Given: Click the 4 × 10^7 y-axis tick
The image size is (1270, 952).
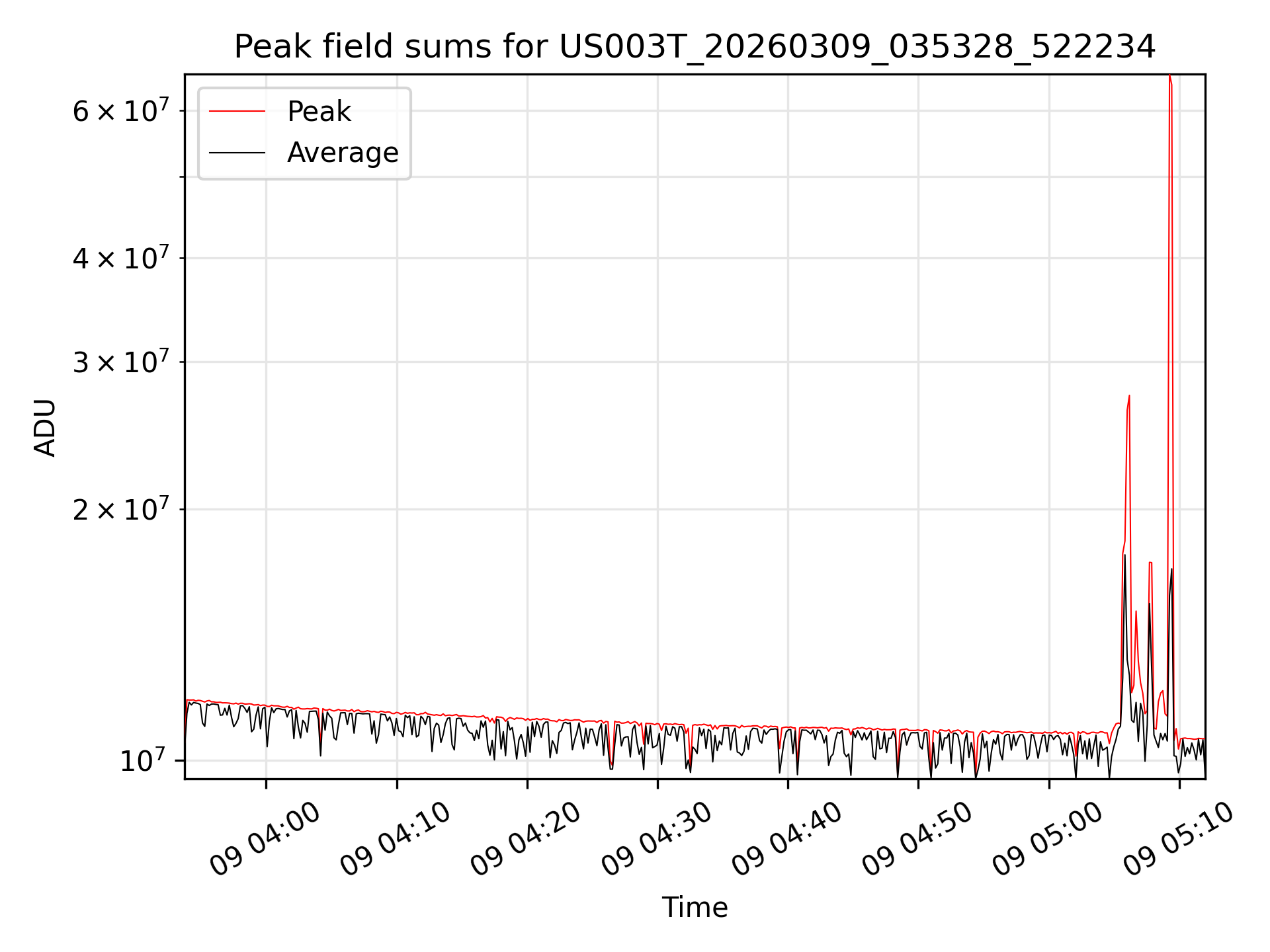Looking at the screenshot, I should [120, 258].
